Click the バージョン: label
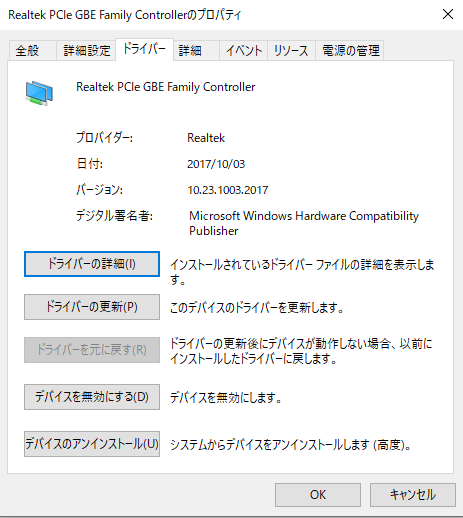 [x=99, y=190]
